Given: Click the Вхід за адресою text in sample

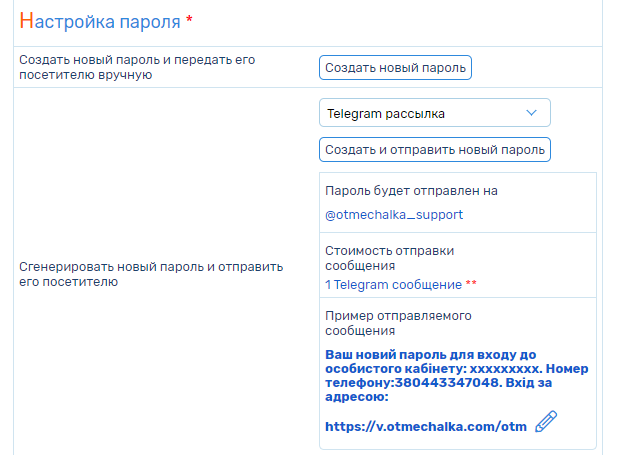Looking at the screenshot, I should [x=438, y=390].
